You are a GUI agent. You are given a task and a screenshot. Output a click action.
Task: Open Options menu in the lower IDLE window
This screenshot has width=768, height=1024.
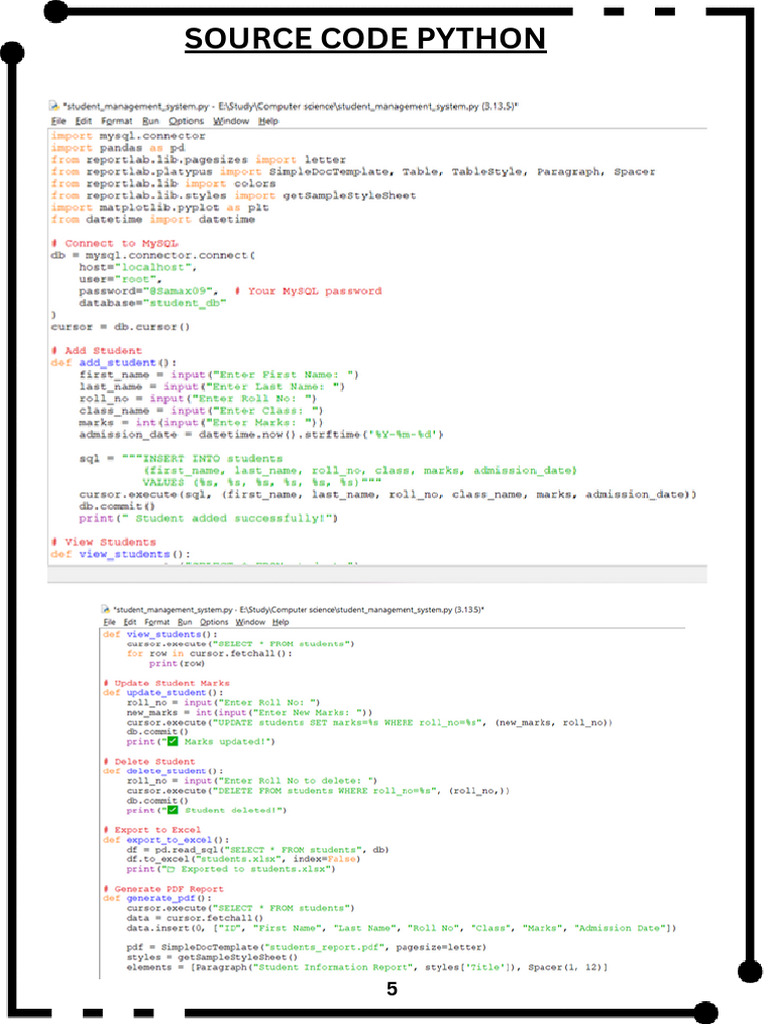tap(213, 622)
